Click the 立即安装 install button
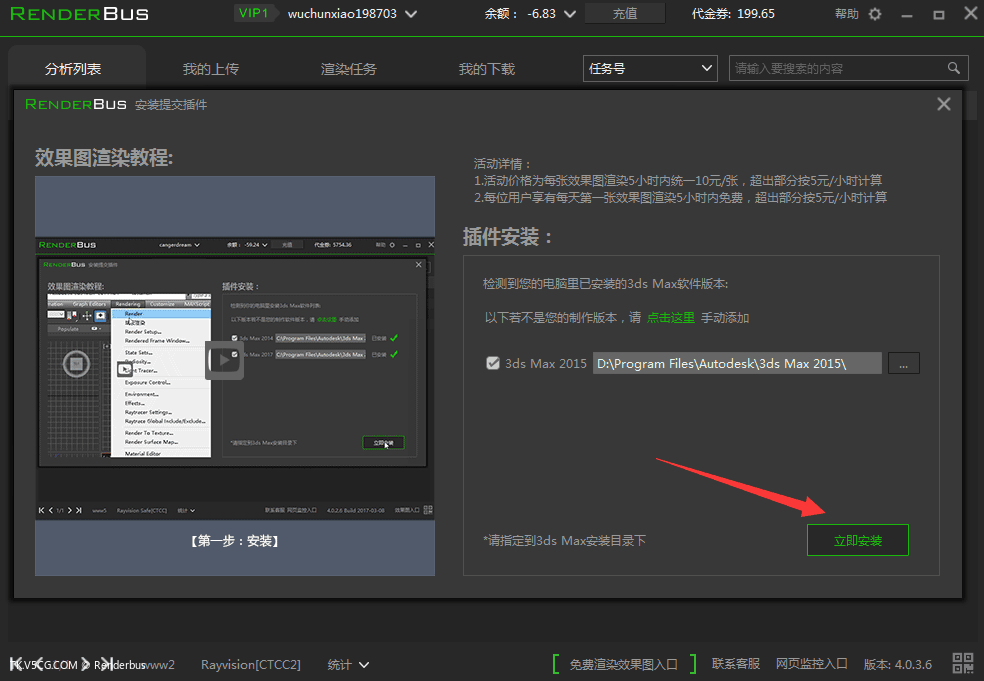This screenshot has width=984, height=681. tap(857, 539)
